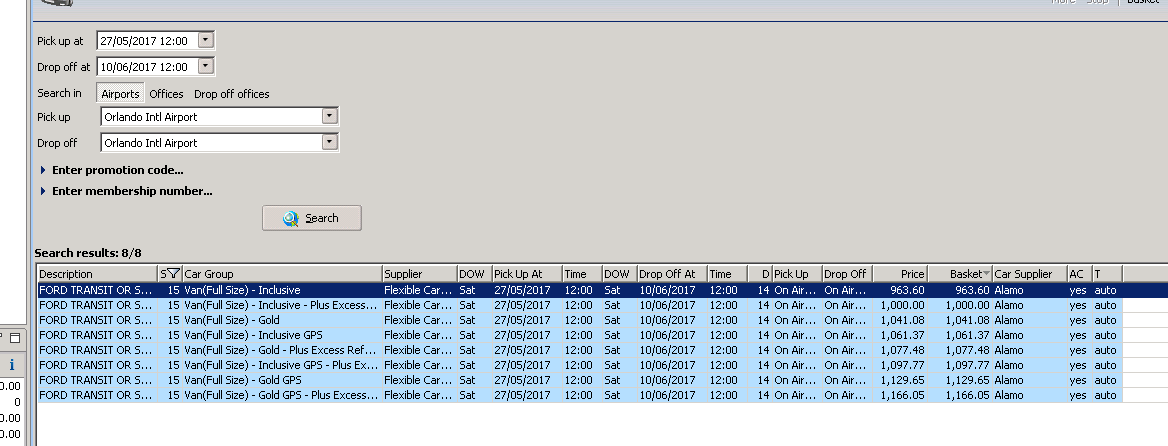Sort by the Description column header

click(97, 274)
